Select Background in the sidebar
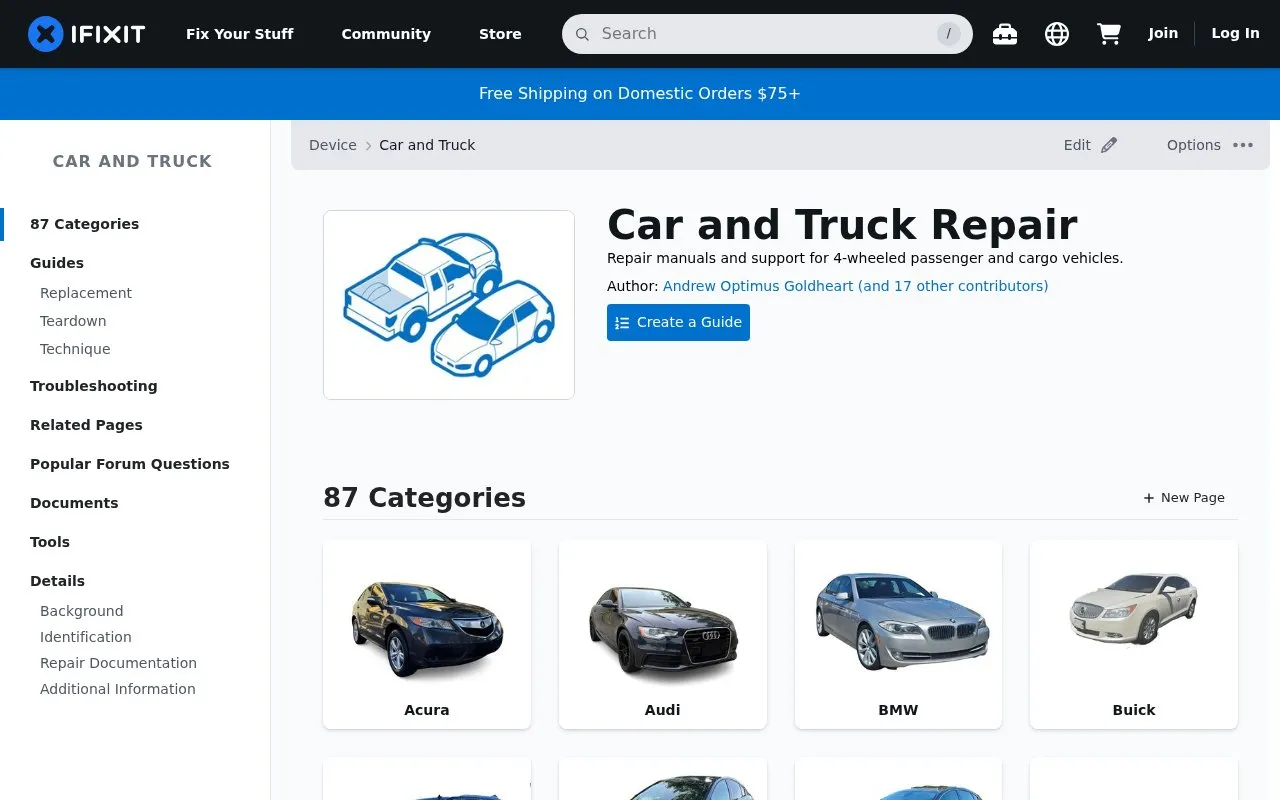 [82, 611]
